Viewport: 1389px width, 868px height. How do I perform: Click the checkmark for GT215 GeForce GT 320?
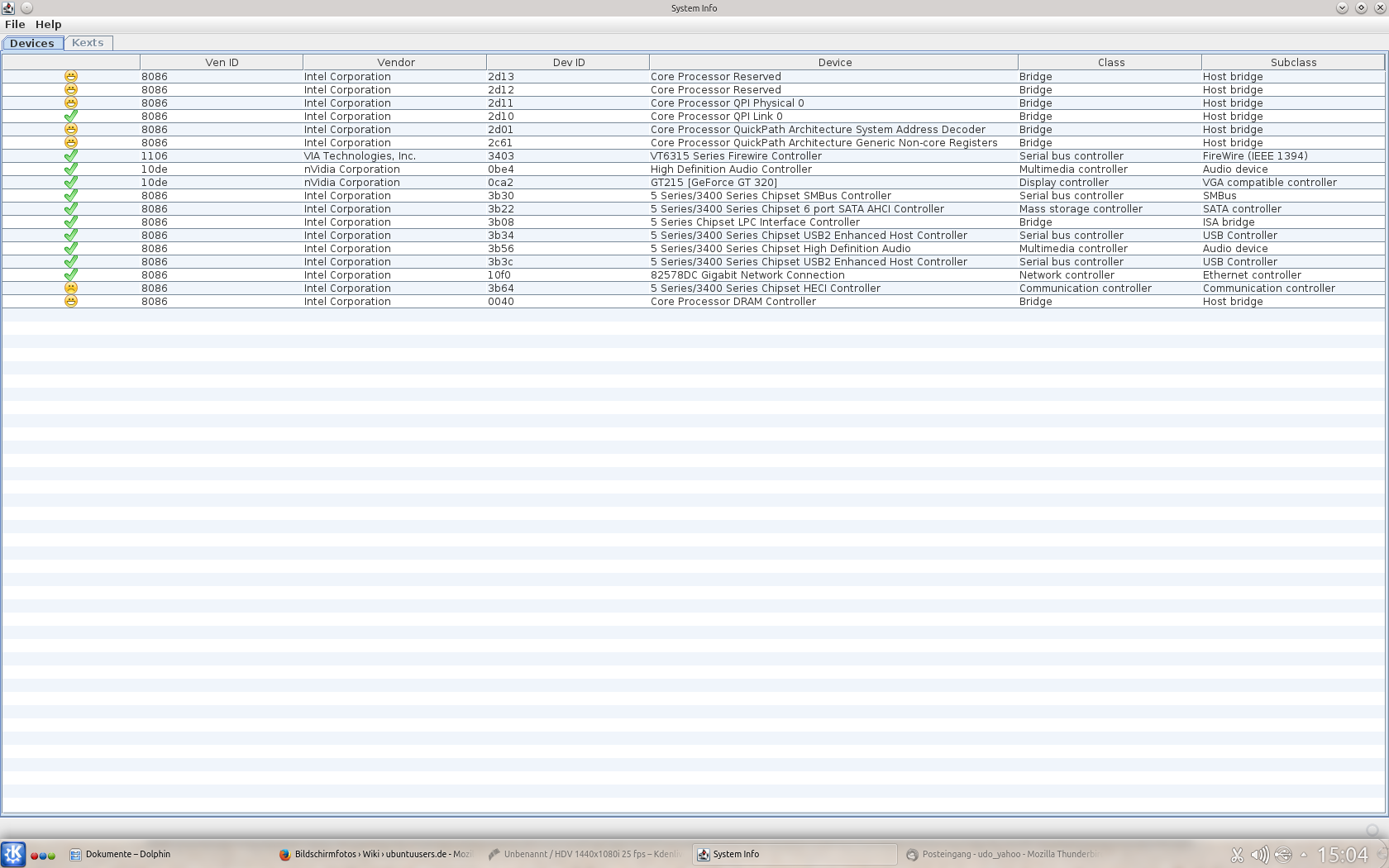71,182
